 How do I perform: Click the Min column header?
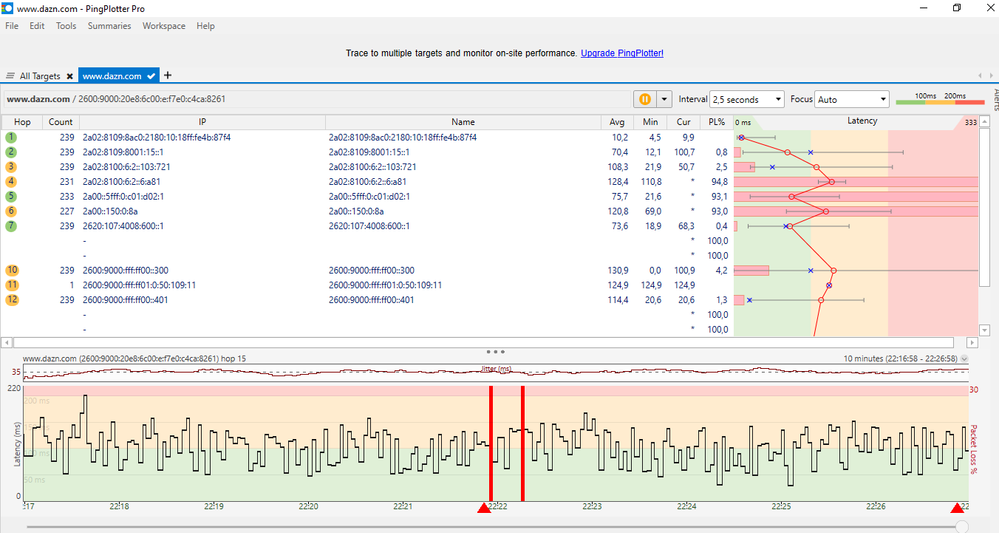[650, 122]
